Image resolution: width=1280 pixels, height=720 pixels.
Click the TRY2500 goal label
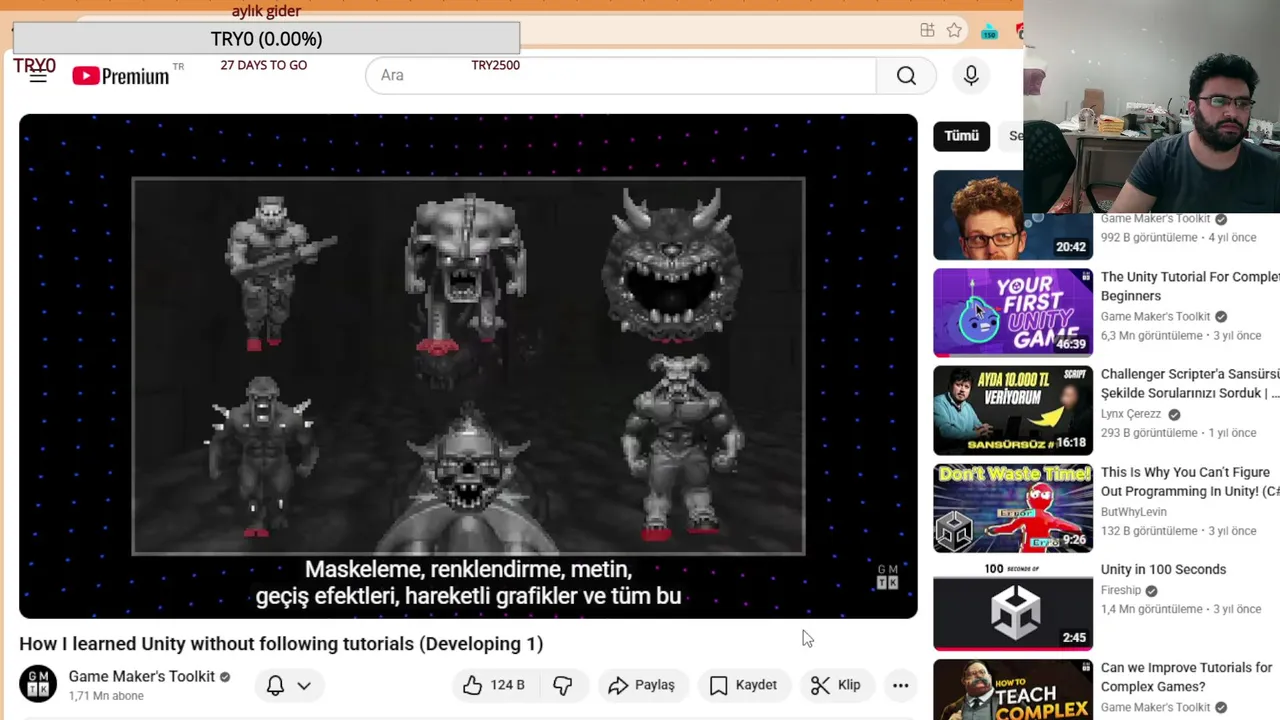pyautogui.click(x=496, y=65)
